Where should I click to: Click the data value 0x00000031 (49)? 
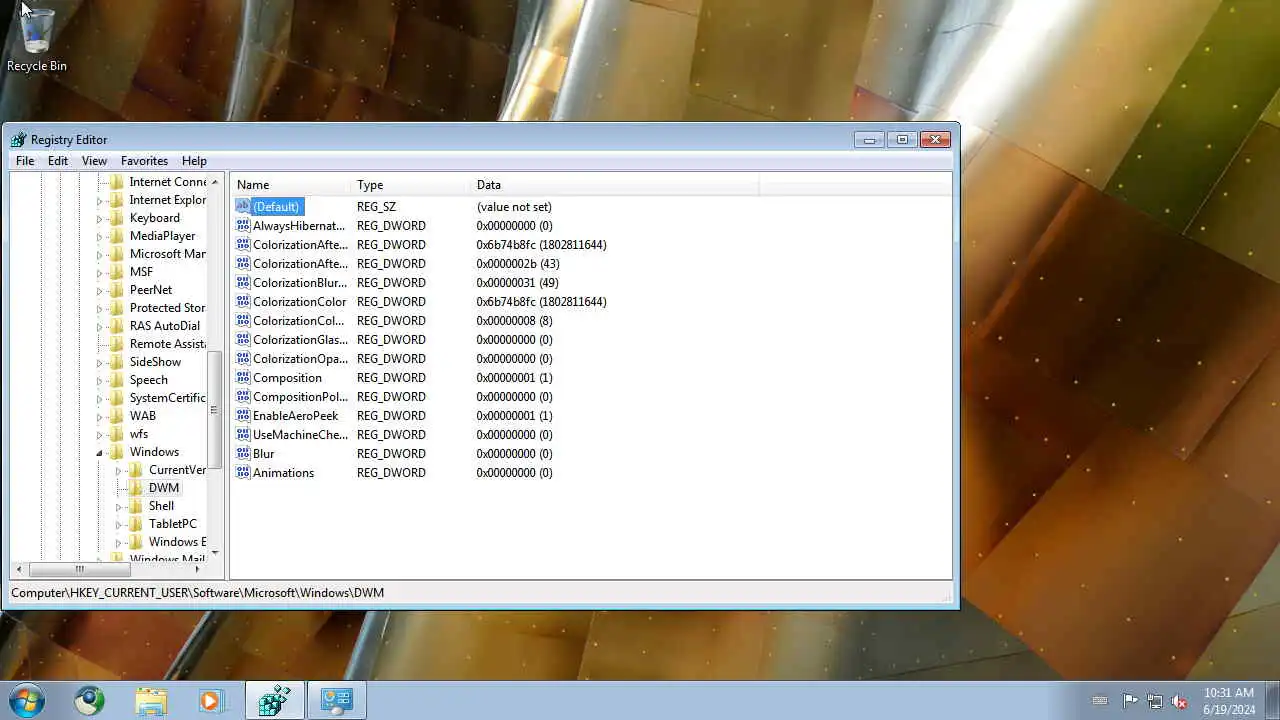coord(517,283)
